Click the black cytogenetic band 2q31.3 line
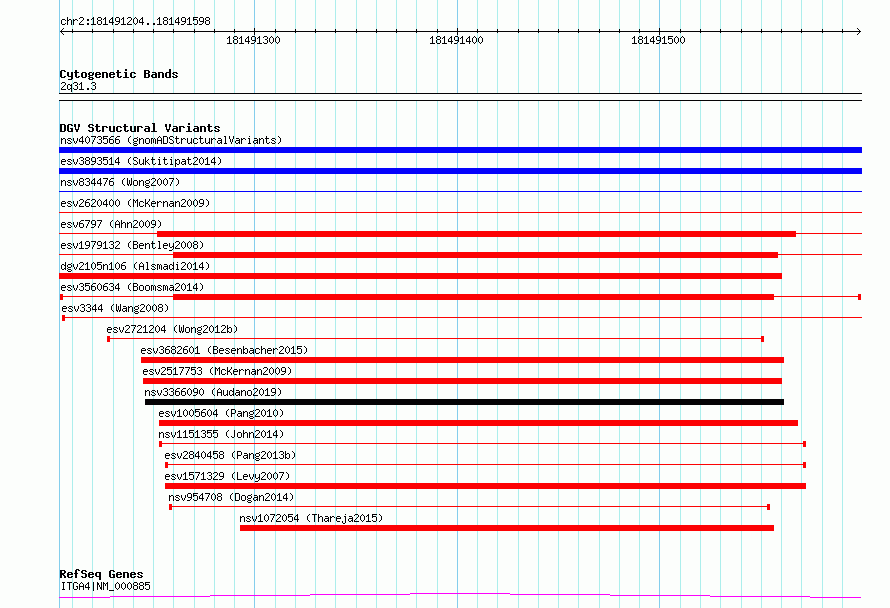Screen dimensions: 890x608 (x=460, y=97)
